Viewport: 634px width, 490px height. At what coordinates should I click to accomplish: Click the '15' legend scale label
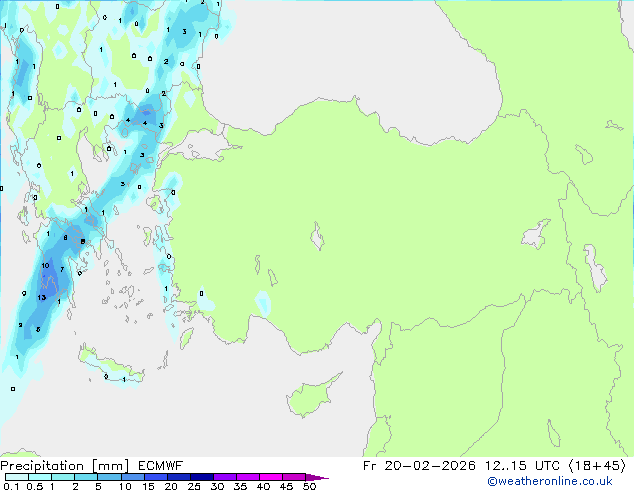click(x=148, y=486)
